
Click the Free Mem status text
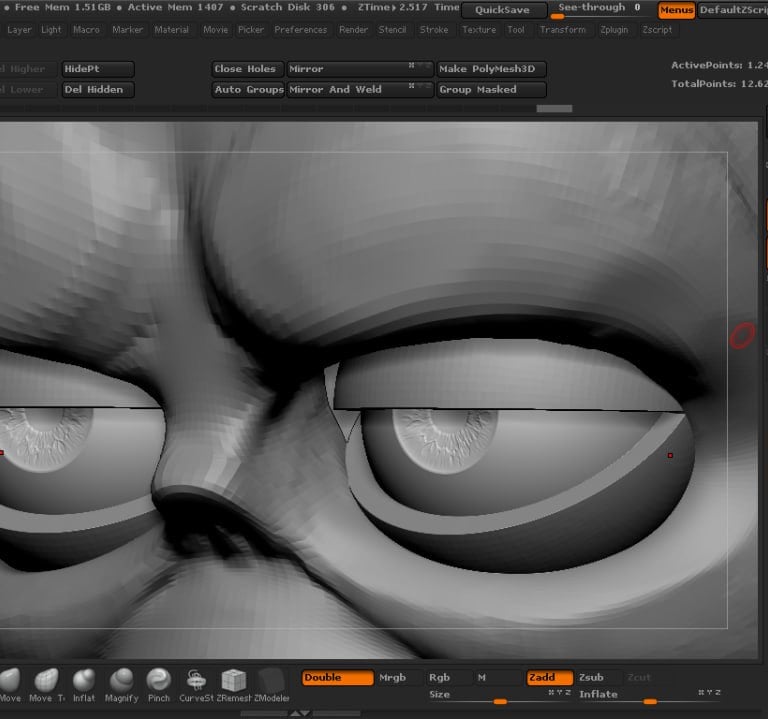[x=63, y=7]
